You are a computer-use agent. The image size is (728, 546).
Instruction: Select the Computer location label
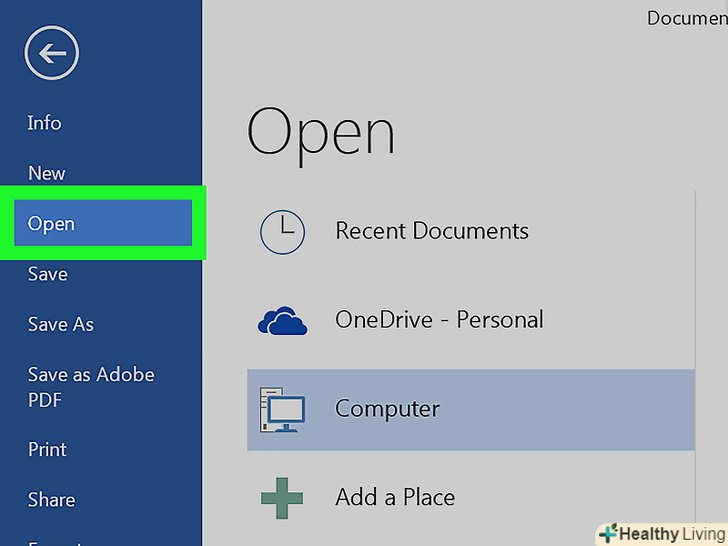coord(387,409)
